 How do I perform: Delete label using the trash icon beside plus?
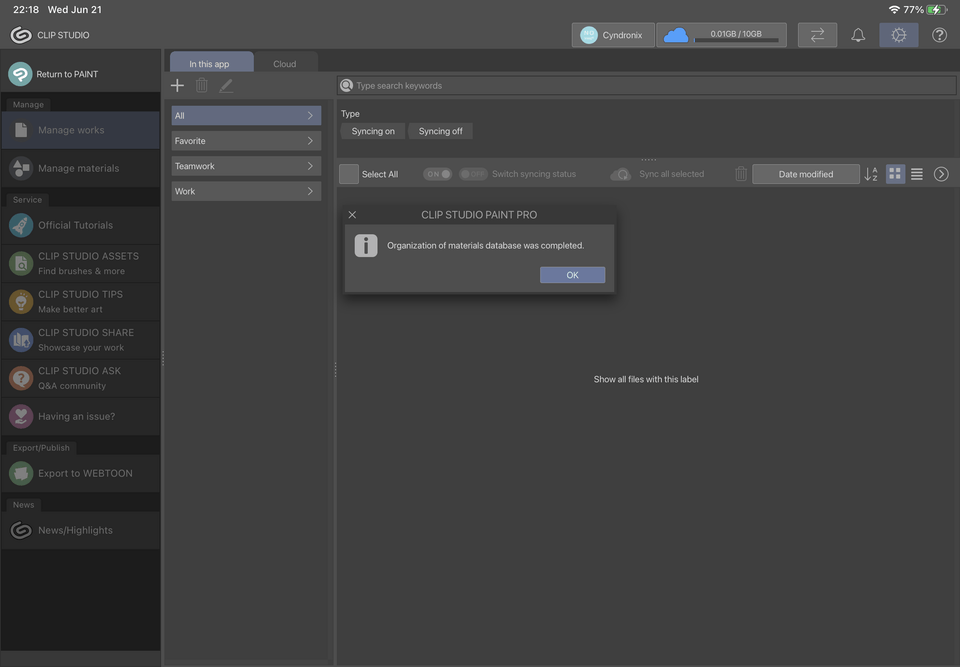point(201,85)
